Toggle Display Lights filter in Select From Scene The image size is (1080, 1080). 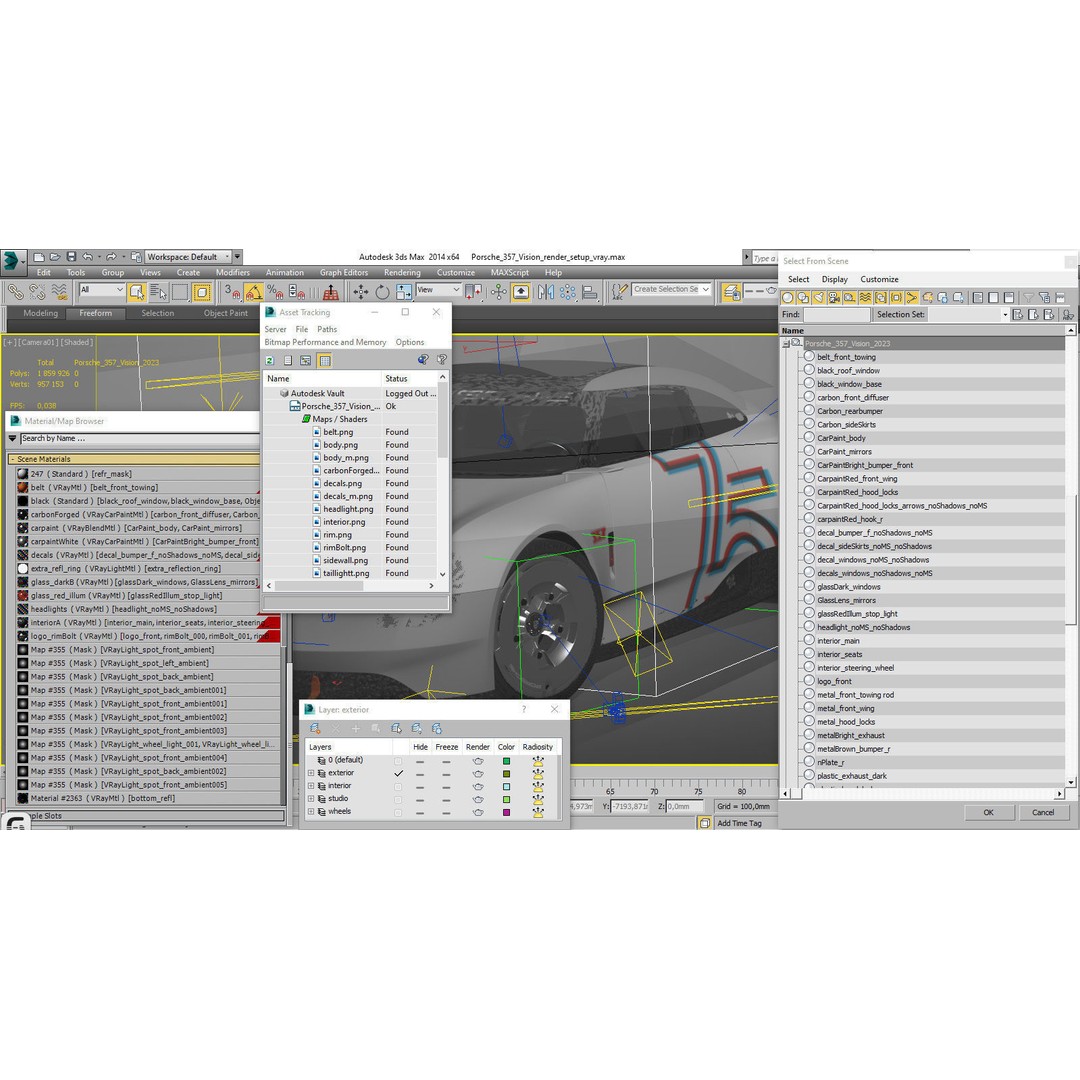[818, 298]
